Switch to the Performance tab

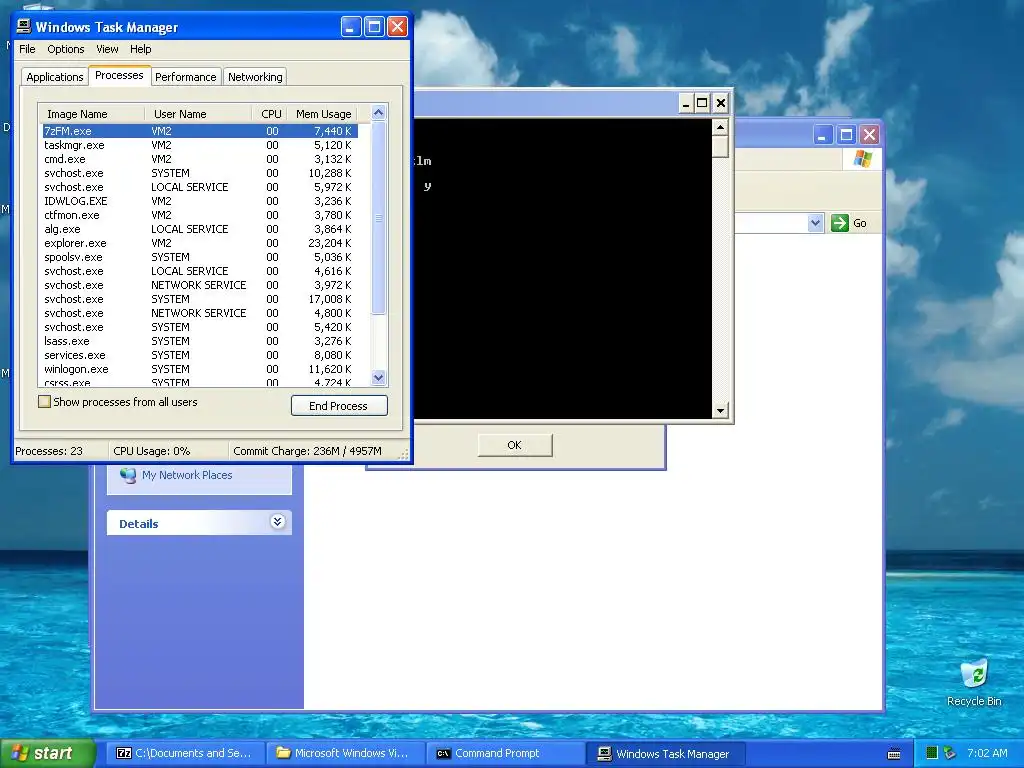coord(185,77)
